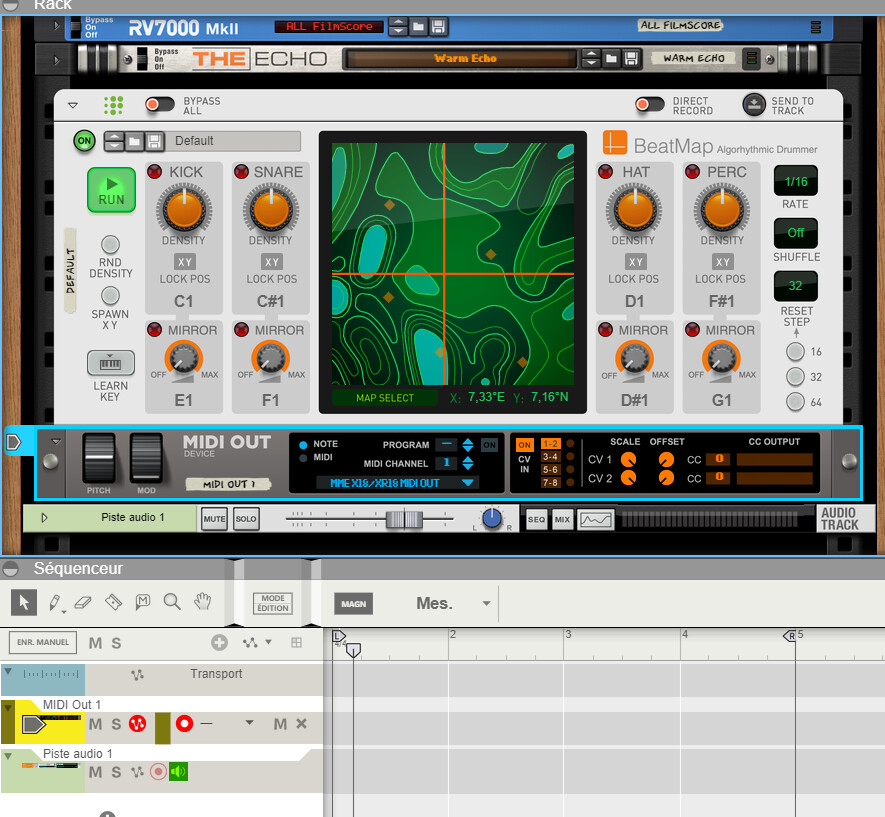The width and height of the screenshot is (885, 817).
Task: Click the Piste audio 1 channel level fader
Action: pyautogui.click(x=404, y=519)
